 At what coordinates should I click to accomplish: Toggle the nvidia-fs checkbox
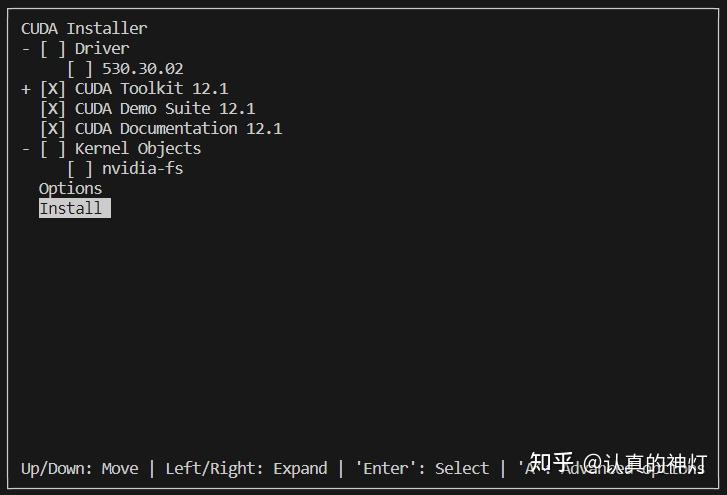80,169
